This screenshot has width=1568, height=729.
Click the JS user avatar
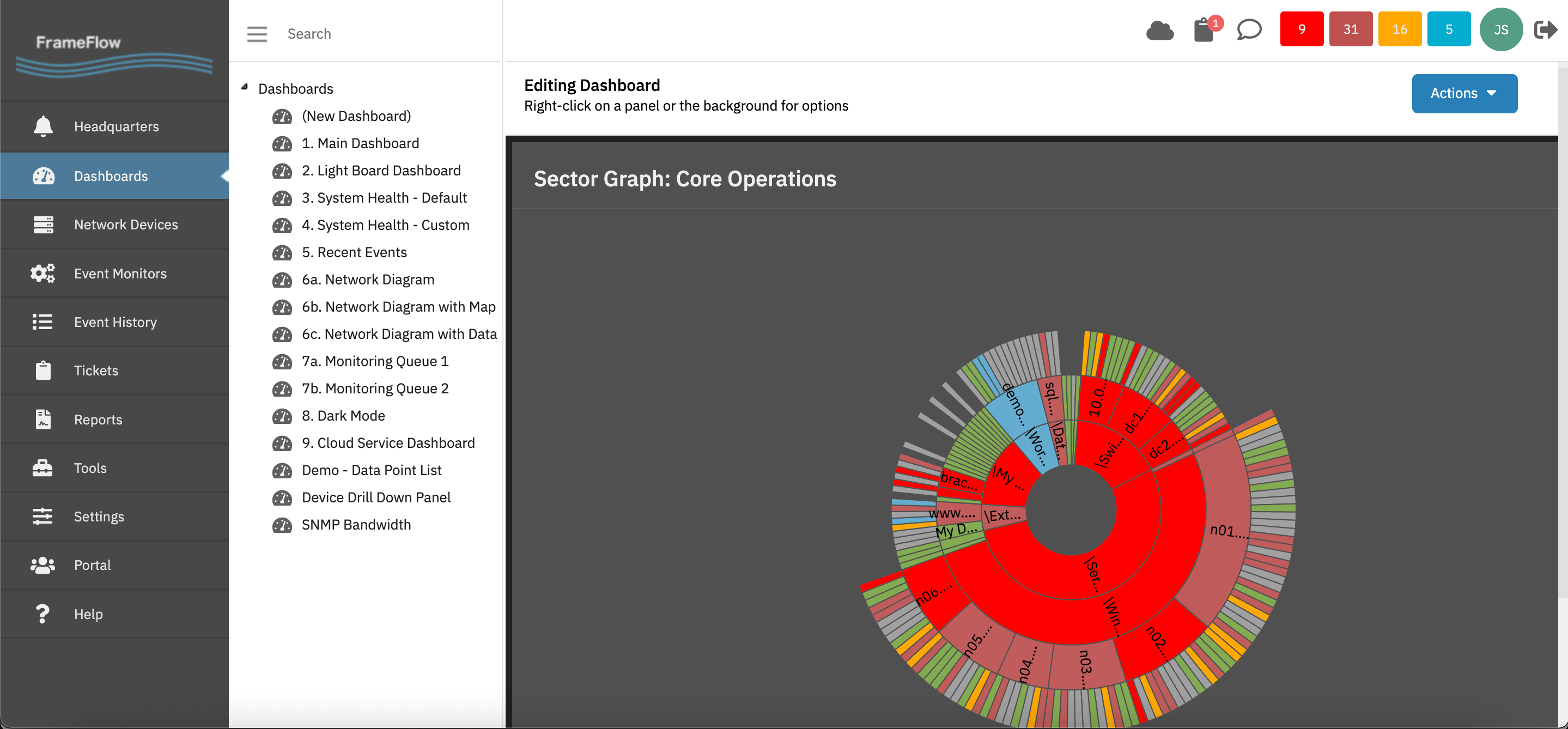tap(1500, 30)
